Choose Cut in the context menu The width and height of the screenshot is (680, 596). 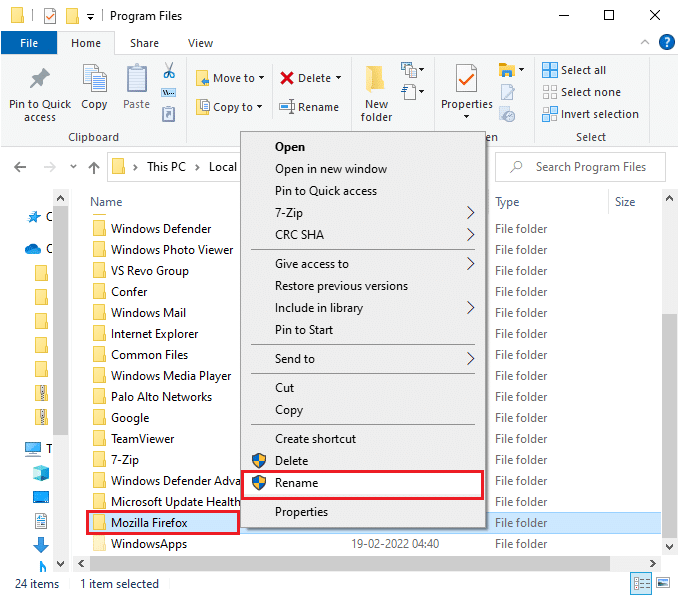(363, 388)
